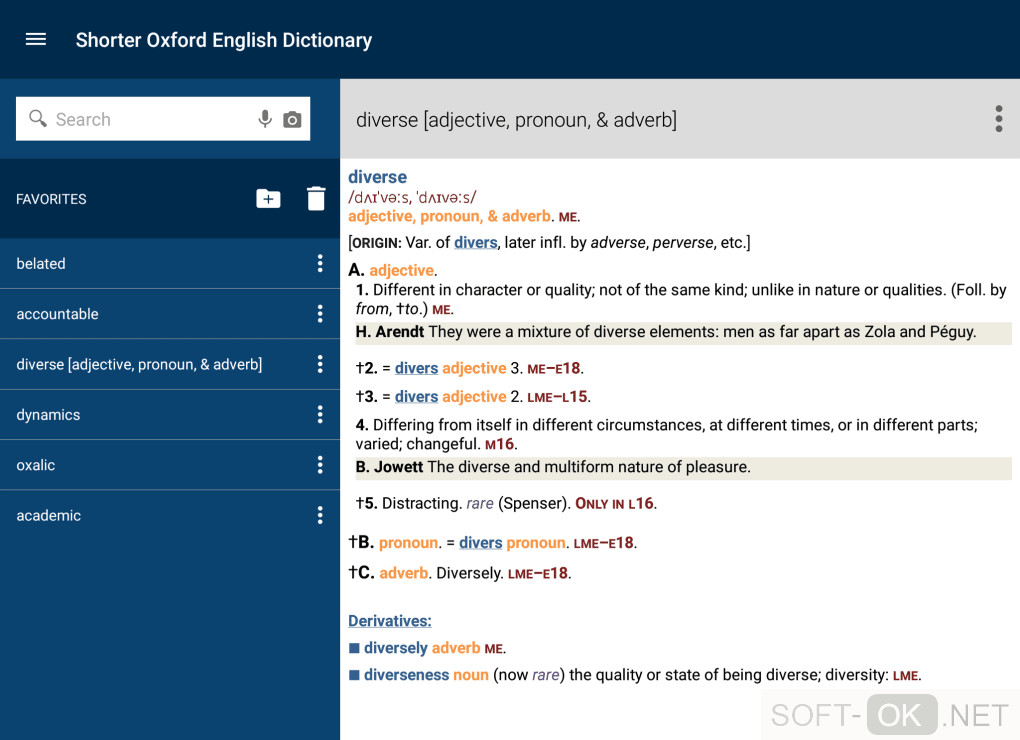Show more options for dynamics entry

[320, 415]
